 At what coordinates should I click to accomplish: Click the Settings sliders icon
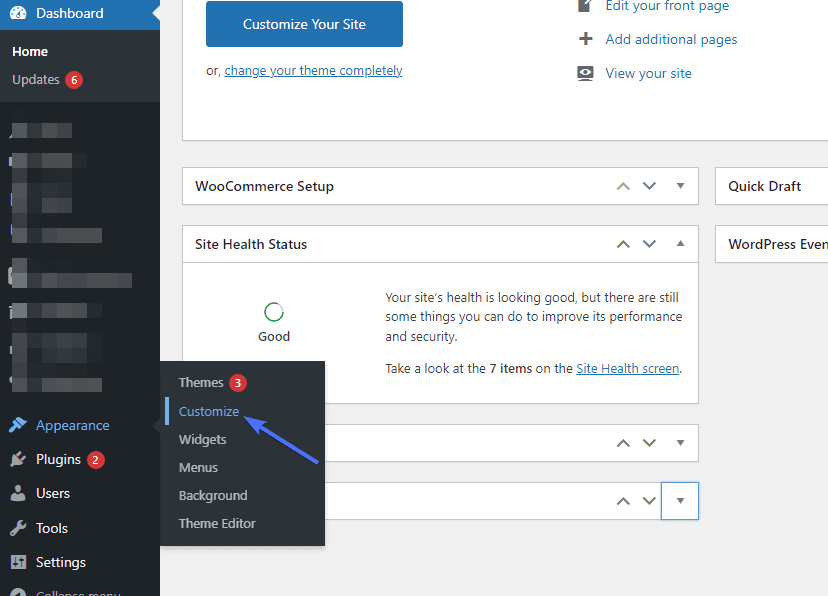coord(18,562)
